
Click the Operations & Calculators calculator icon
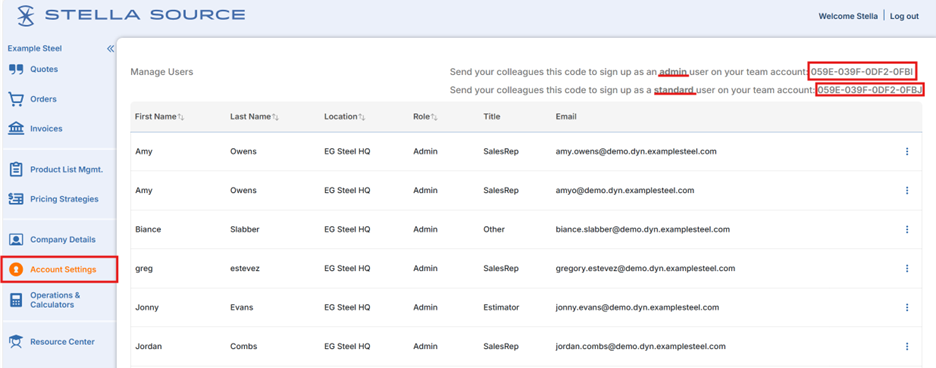point(16,300)
